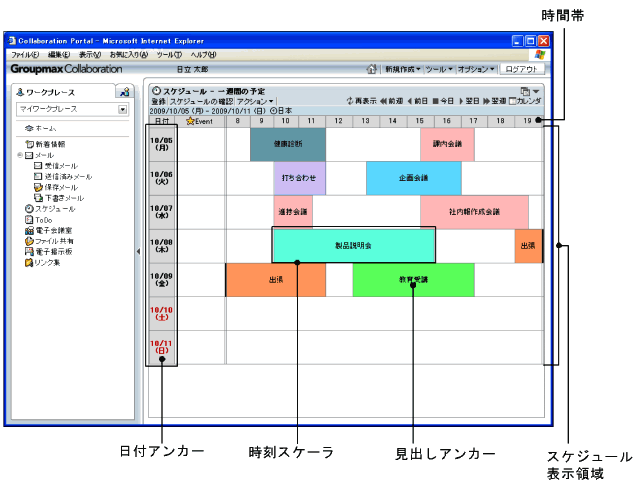Click the 10/06 (火) date anchor
Viewport: 637px width, 486px height.
[161, 178]
